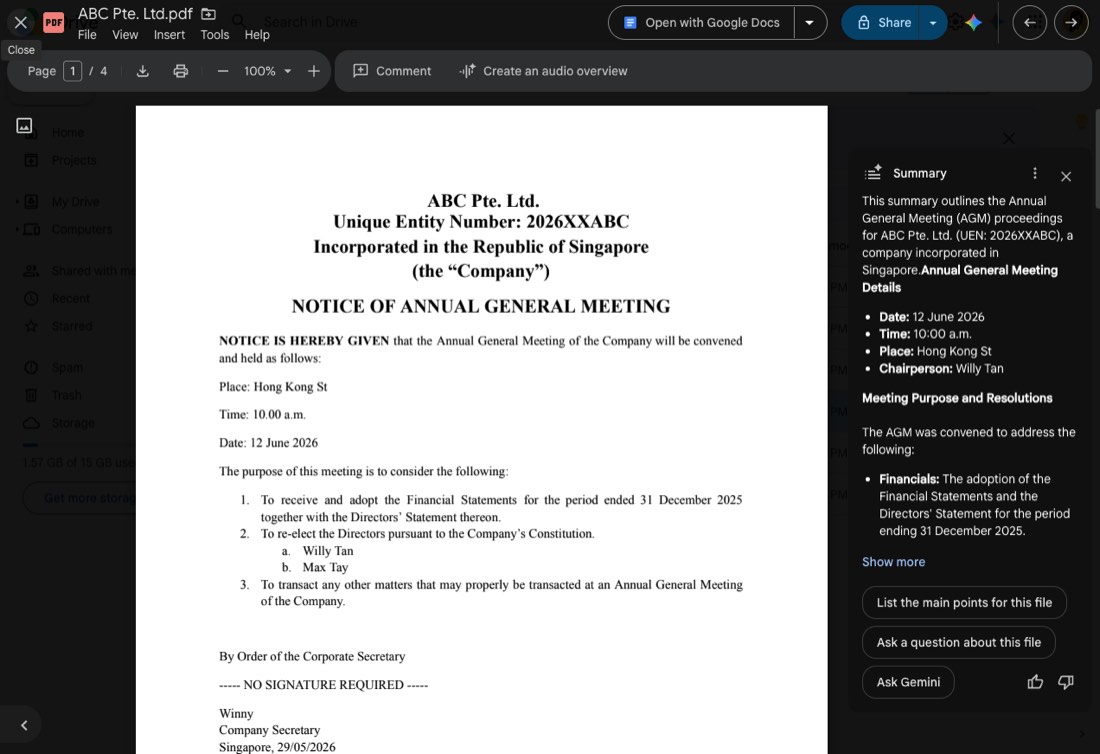This screenshot has height=754, width=1100.
Task: Click the Ask Gemini button
Action: click(908, 682)
